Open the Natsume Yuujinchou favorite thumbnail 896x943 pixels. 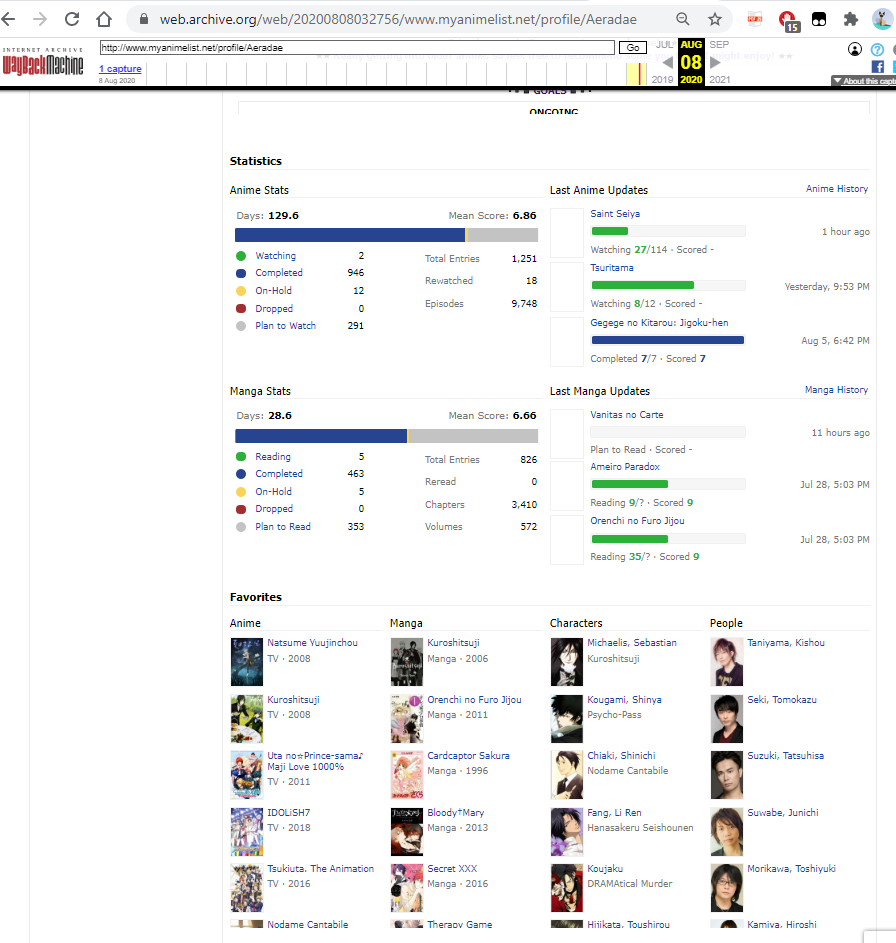pyautogui.click(x=246, y=662)
